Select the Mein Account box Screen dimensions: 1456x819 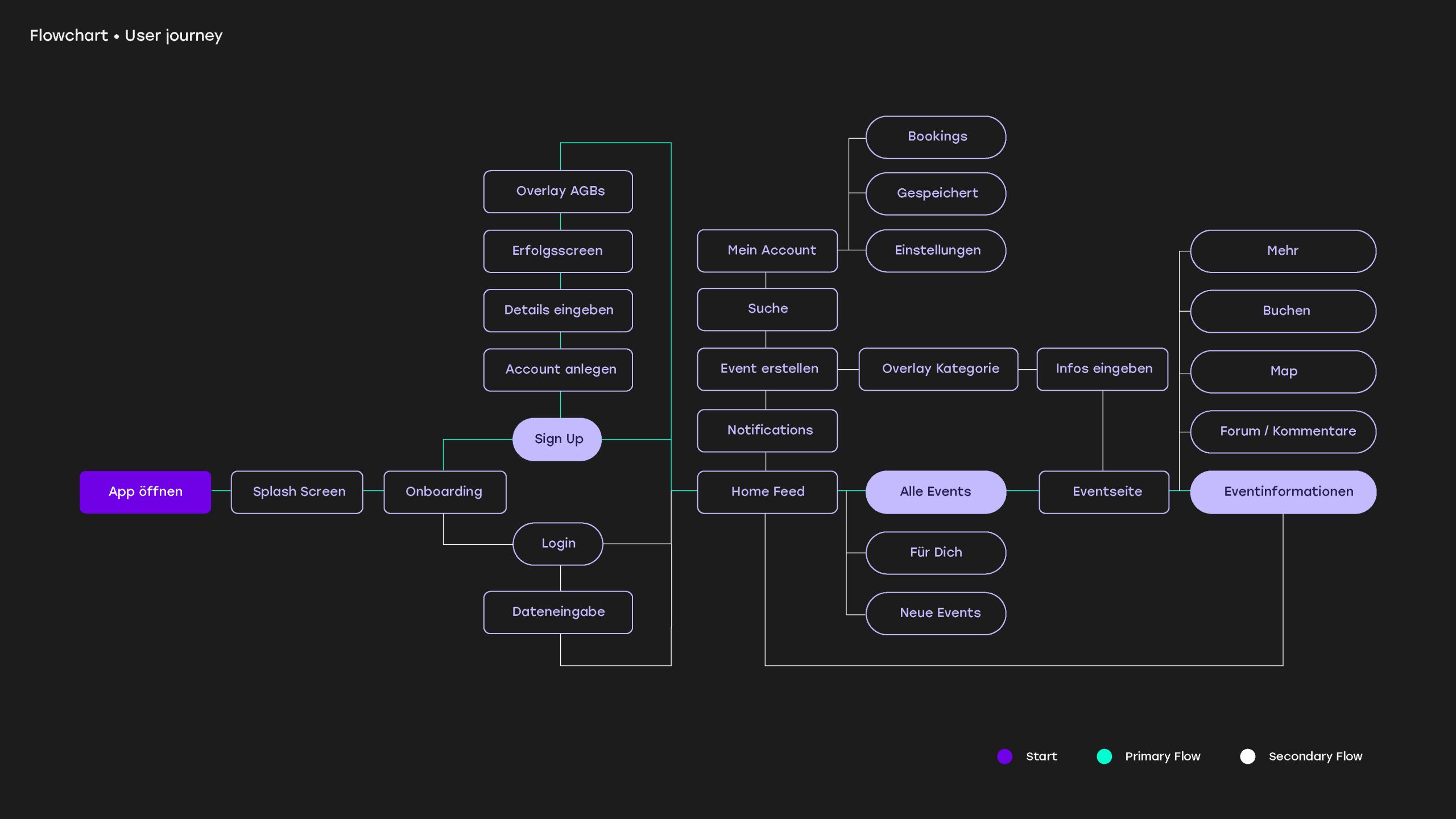pyautogui.click(x=767, y=250)
